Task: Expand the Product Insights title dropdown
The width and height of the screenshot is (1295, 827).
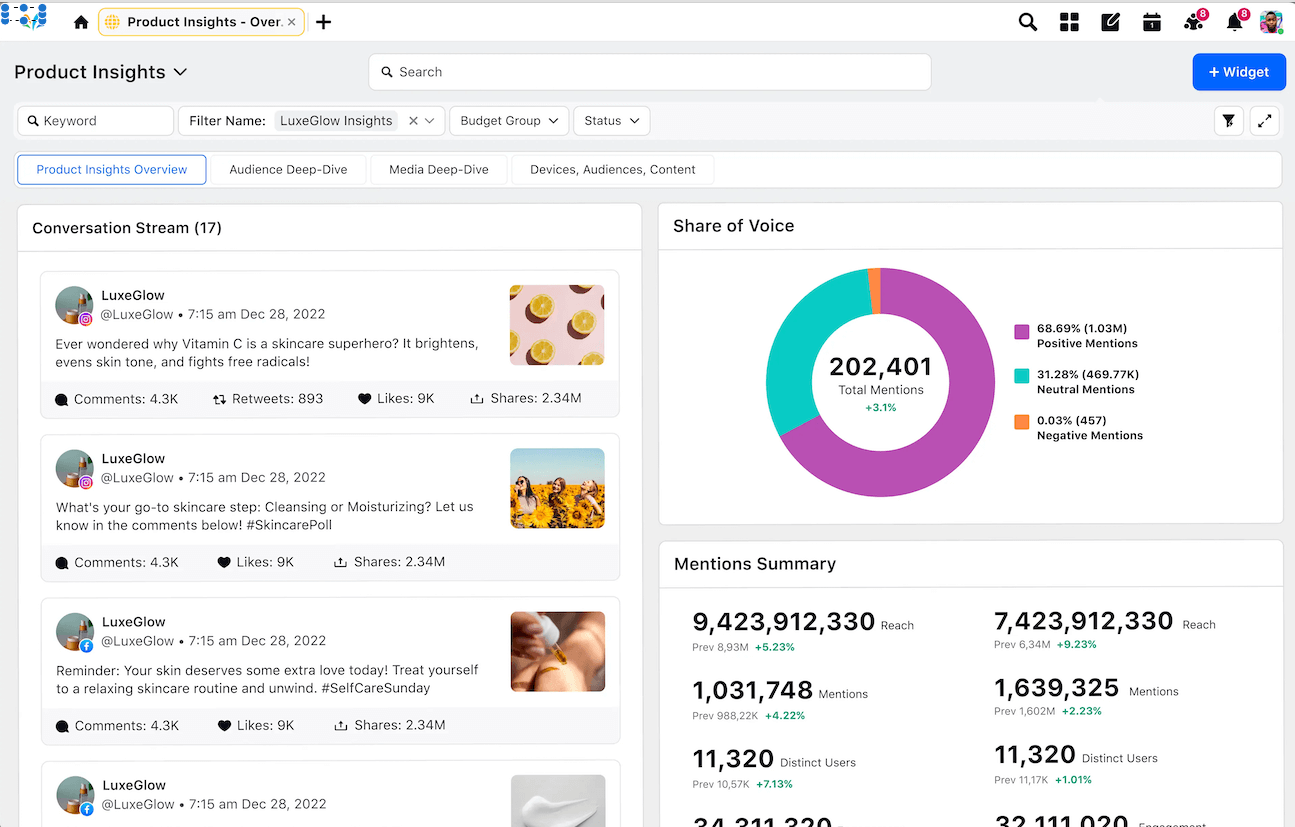Action: (180, 72)
